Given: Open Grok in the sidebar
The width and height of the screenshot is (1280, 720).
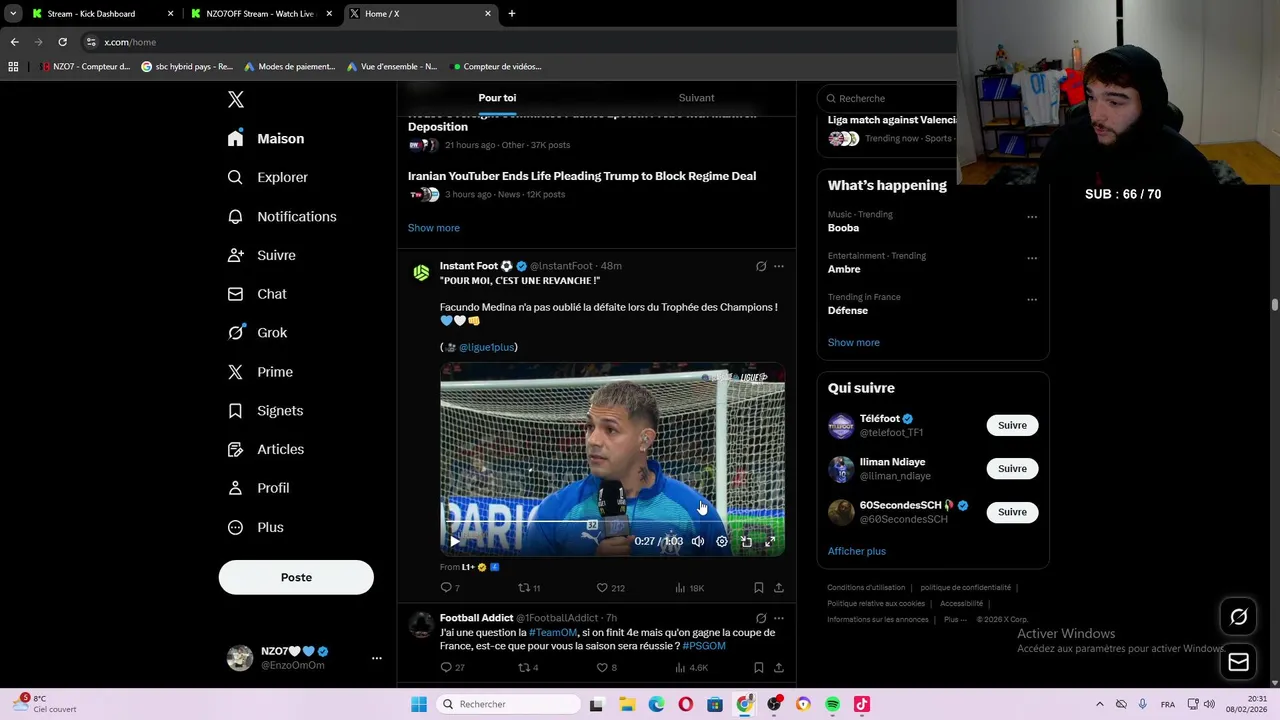Looking at the screenshot, I should [257, 333].
